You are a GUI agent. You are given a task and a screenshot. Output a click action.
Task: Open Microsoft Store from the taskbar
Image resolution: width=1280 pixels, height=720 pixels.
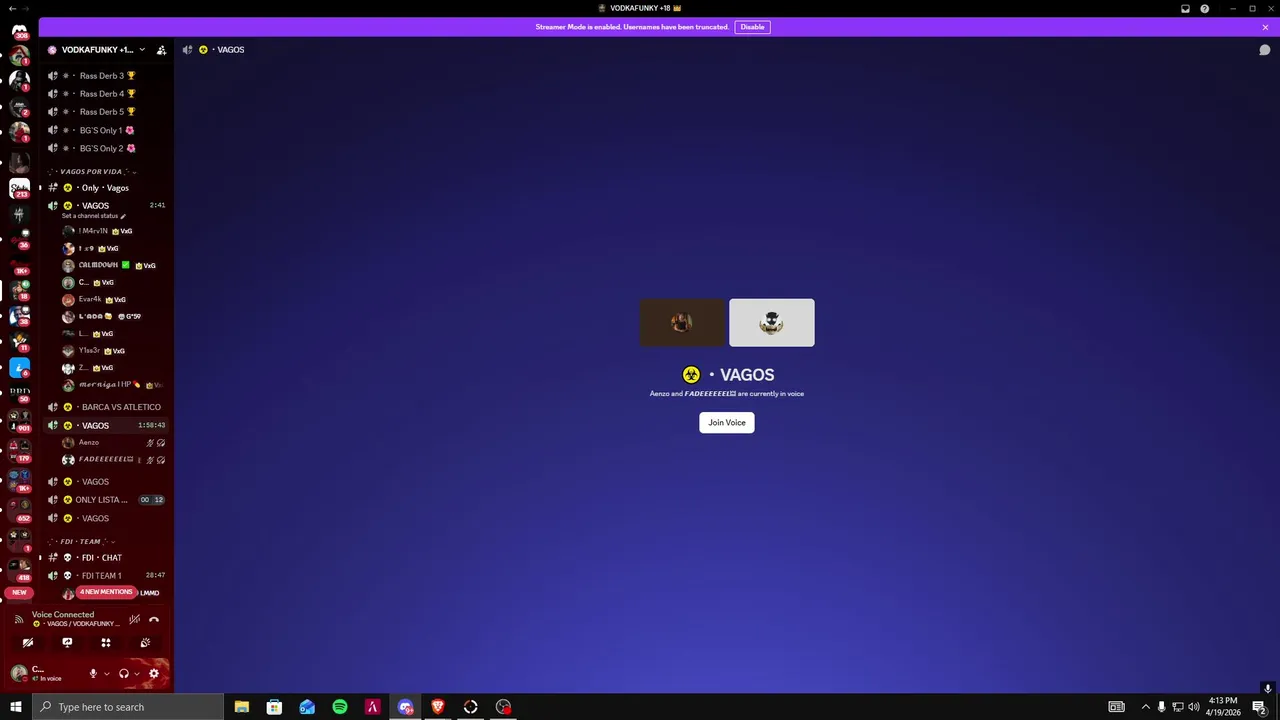[274, 707]
